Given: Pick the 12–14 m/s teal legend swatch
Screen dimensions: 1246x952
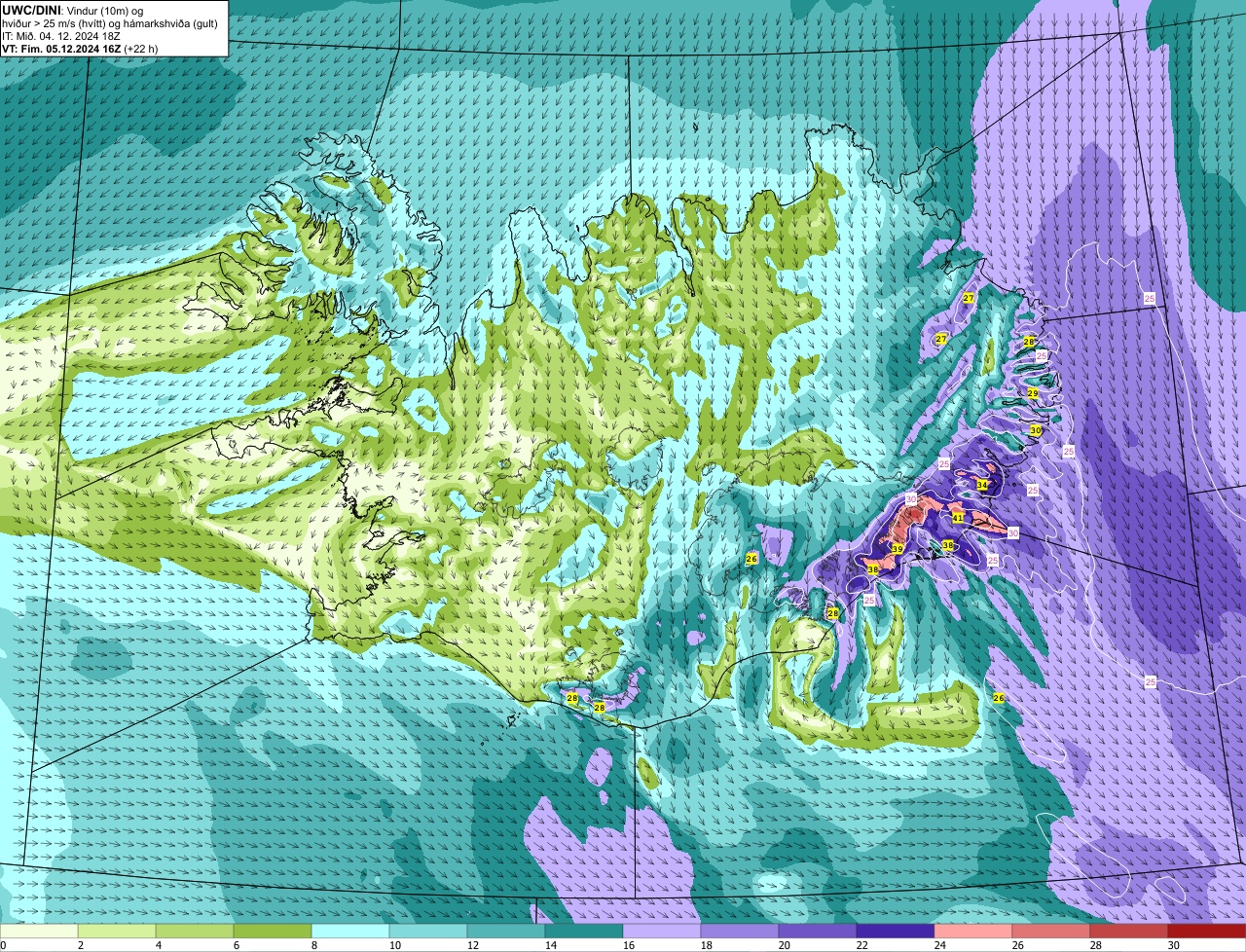Looking at the screenshot, I should [506, 931].
